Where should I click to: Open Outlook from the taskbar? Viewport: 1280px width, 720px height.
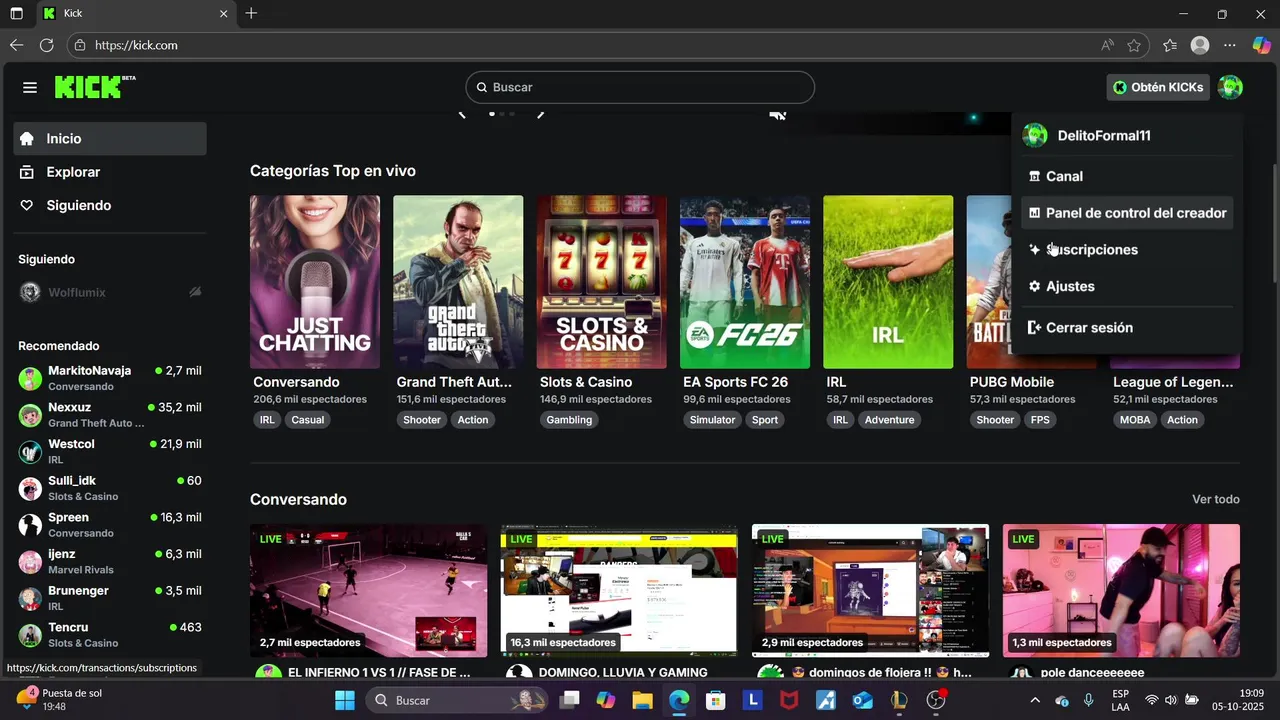pyautogui.click(x=862, y=701)
